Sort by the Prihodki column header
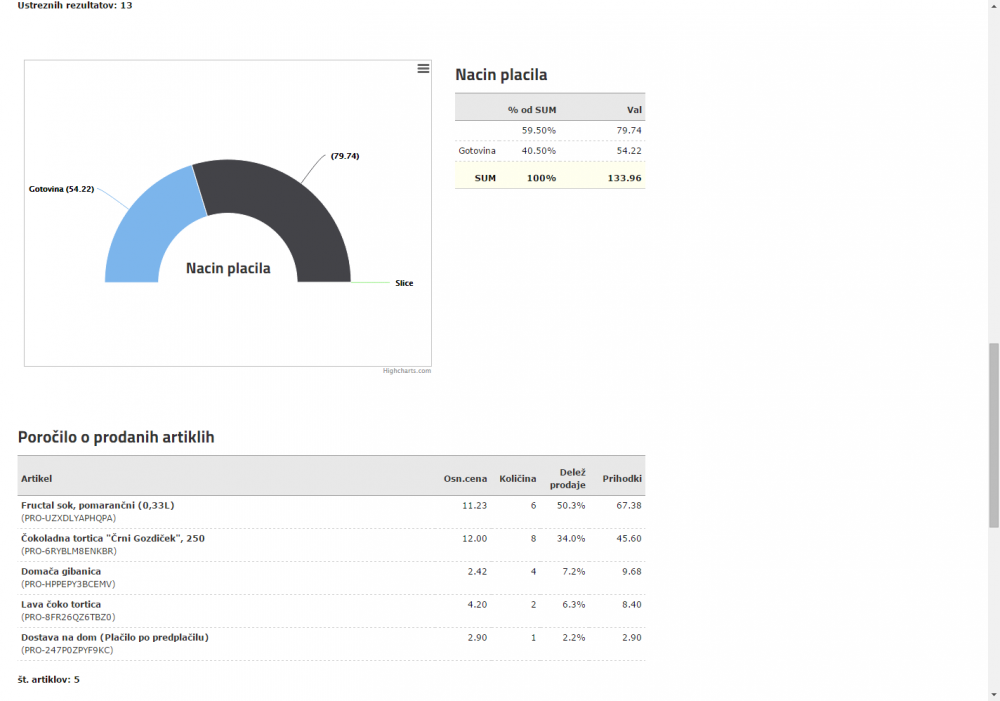This screenshot has width=1000, height=701. (x=622, y=479)
